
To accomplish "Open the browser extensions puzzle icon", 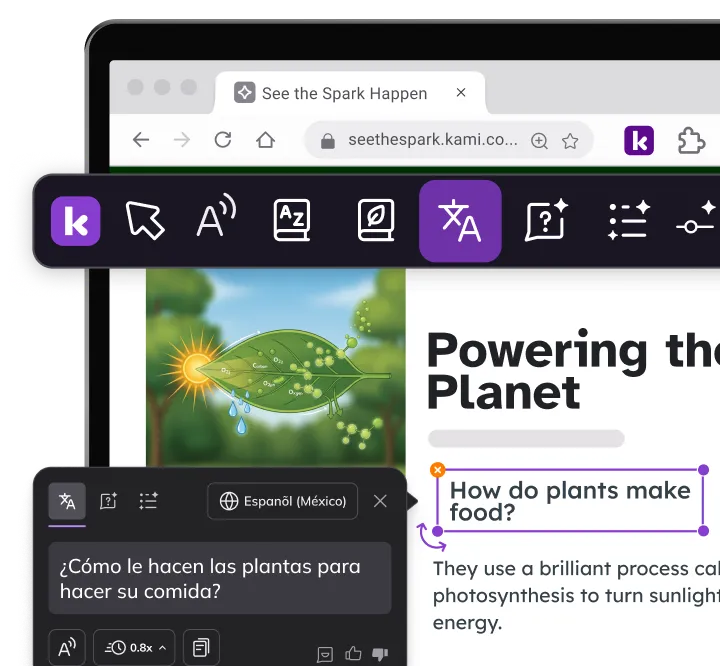I will tap(691, 141).
